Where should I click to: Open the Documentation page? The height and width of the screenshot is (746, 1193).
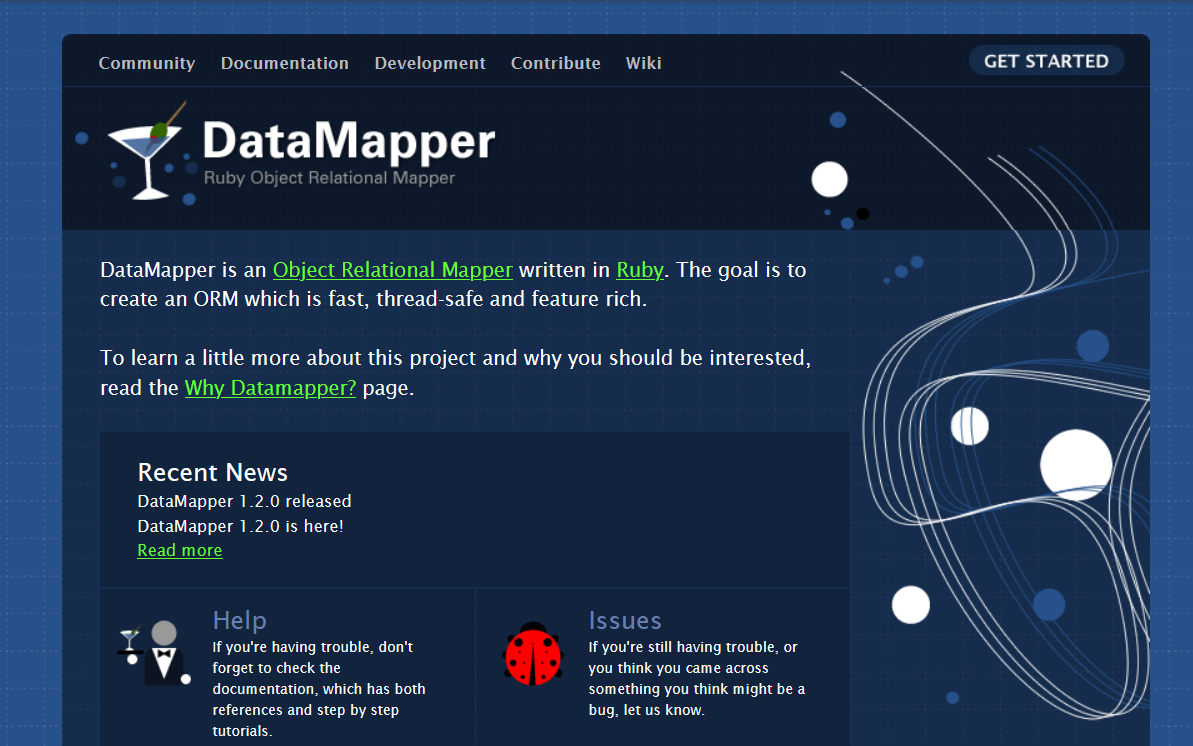tap(284, 63)
